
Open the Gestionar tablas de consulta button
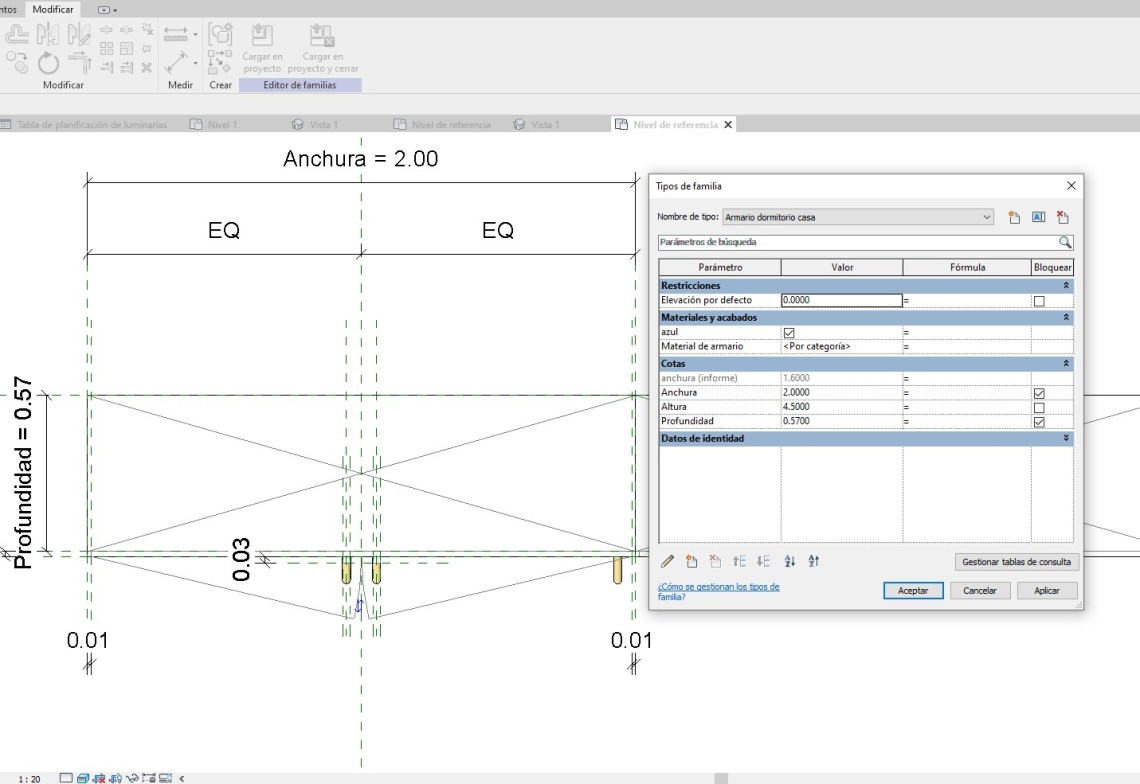coord(1016,562)
